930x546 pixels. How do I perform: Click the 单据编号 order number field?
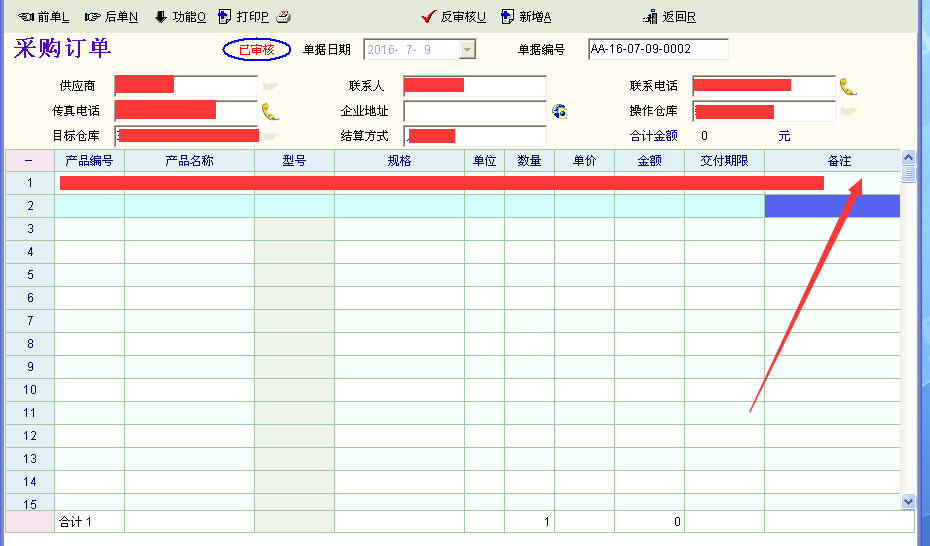pos(657,49)
